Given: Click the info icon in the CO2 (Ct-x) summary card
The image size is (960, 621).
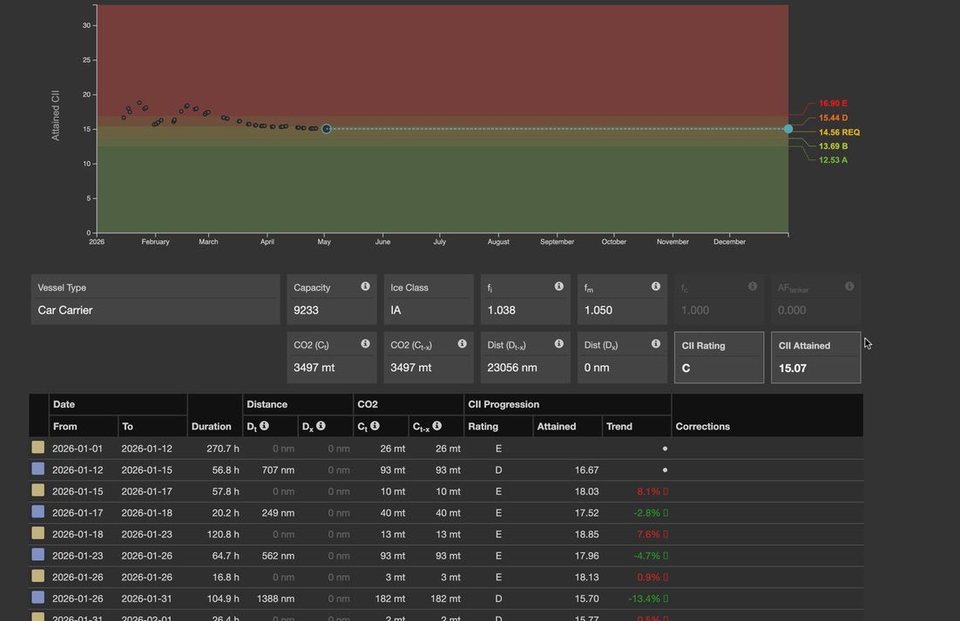Looking at the screenshot, I should [x=462, y=344].
